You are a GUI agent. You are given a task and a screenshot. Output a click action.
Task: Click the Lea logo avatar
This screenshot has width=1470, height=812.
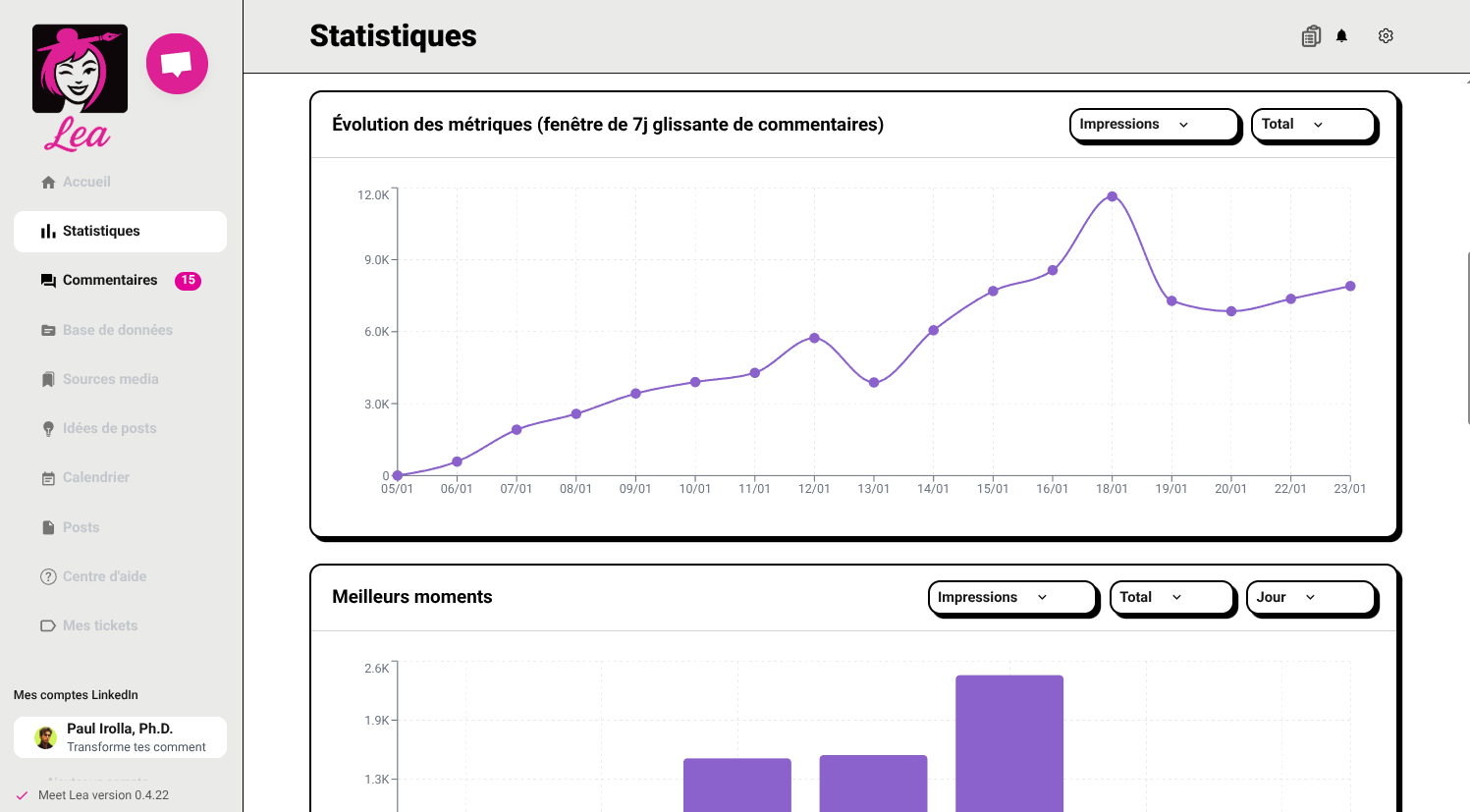coord(80,69)
